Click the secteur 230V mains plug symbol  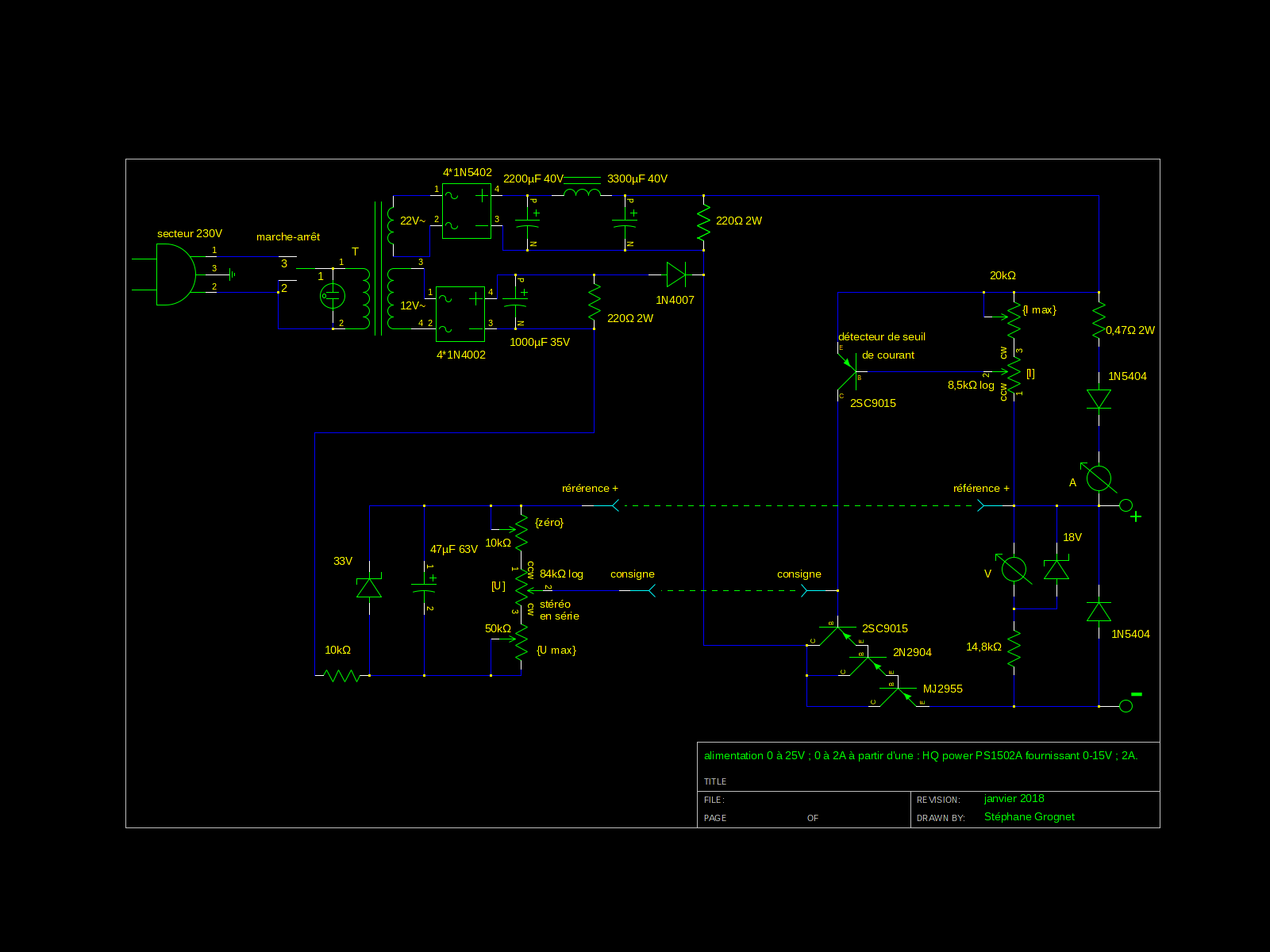point(175,274)
